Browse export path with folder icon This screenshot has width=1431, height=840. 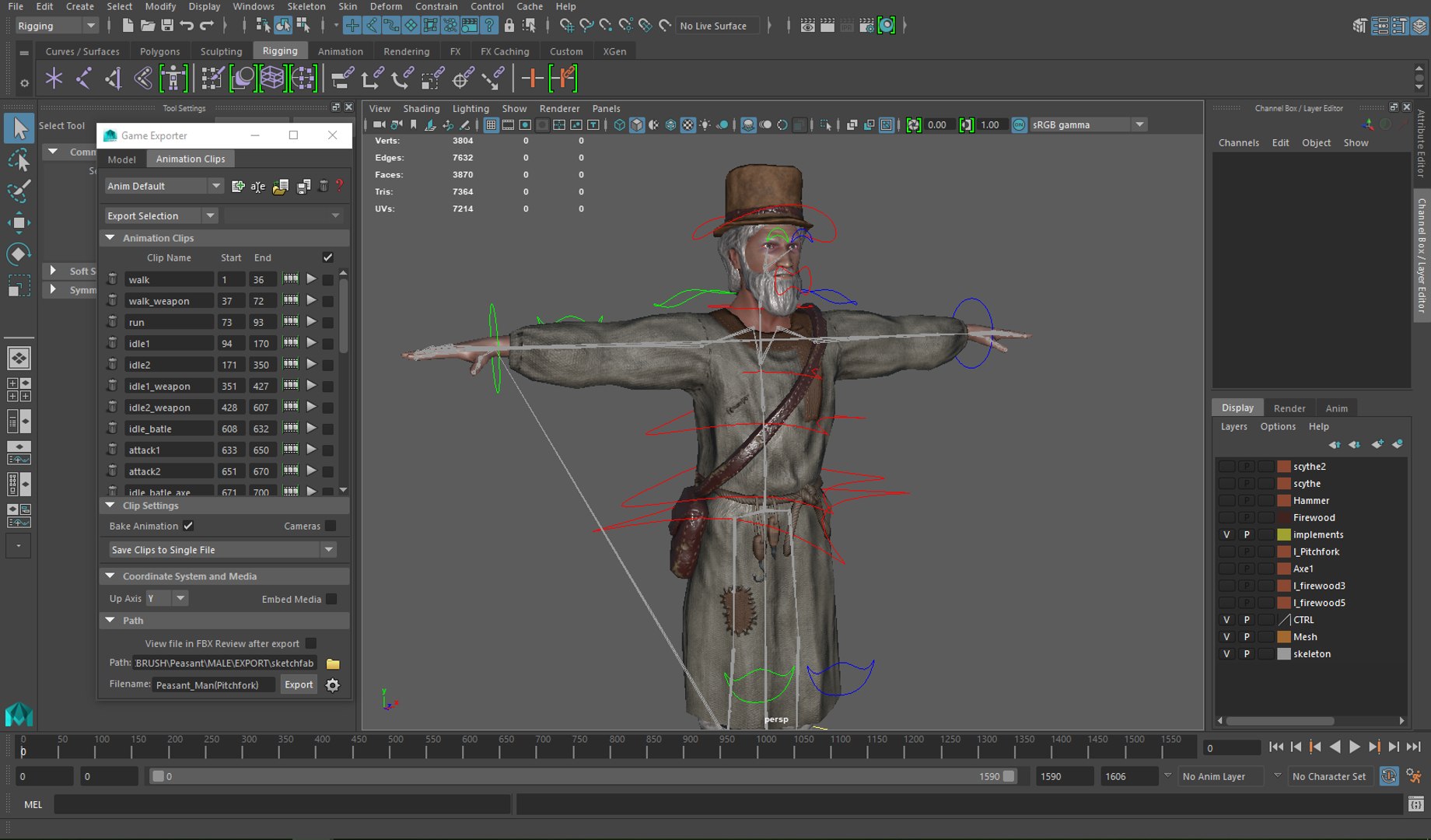point(333,663)
